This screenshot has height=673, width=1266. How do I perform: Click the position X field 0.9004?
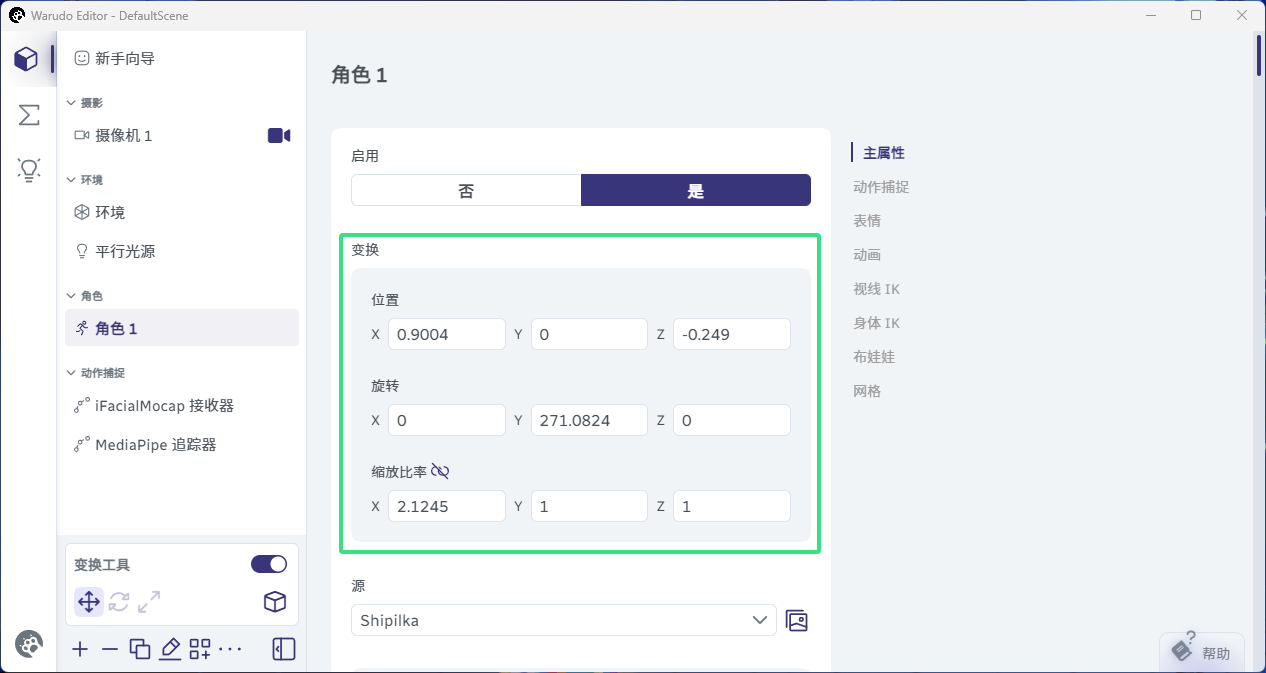pos(446,334)
